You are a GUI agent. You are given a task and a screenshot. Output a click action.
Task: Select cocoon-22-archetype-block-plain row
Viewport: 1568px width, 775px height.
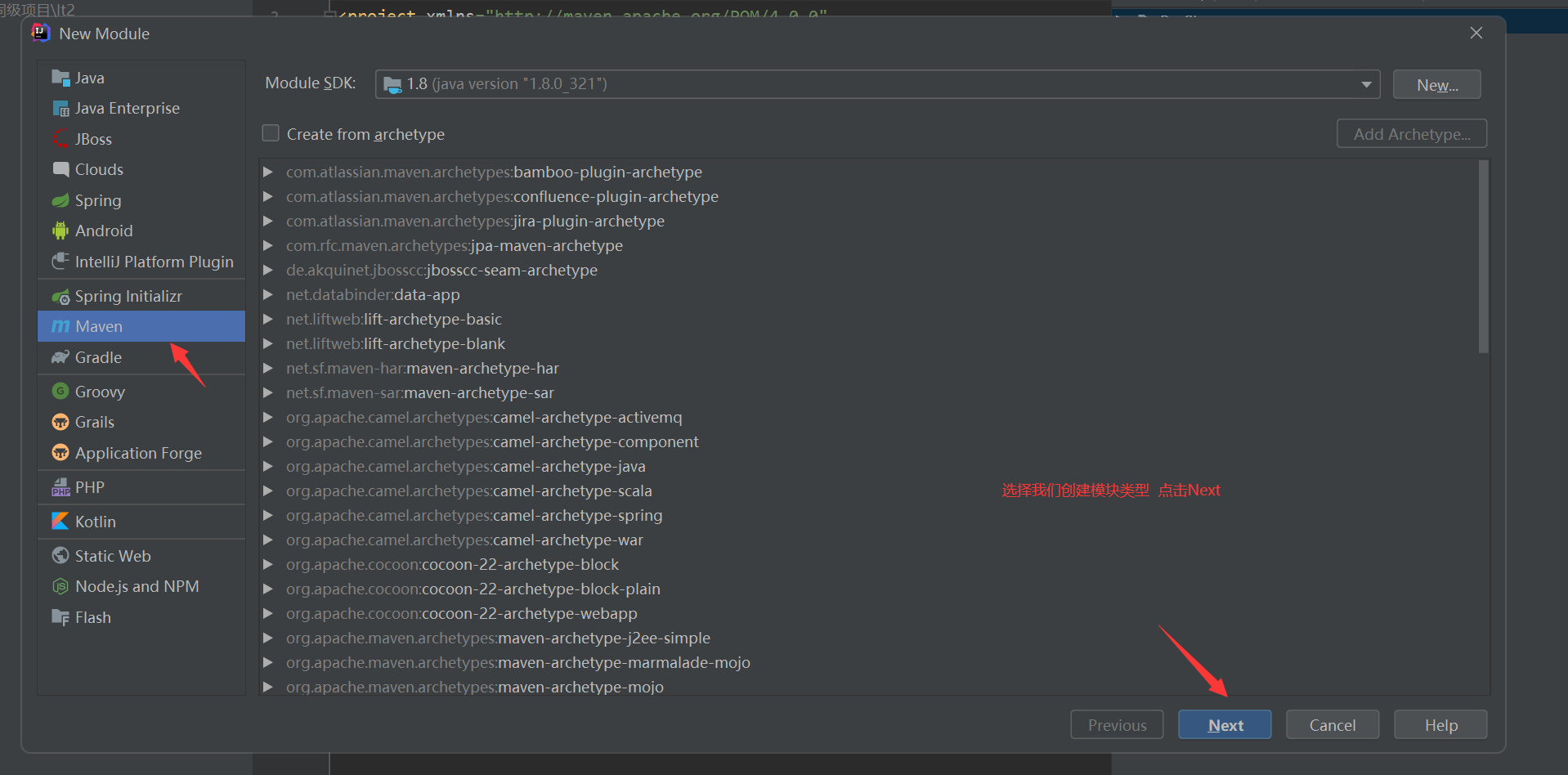tap(869, 589)
